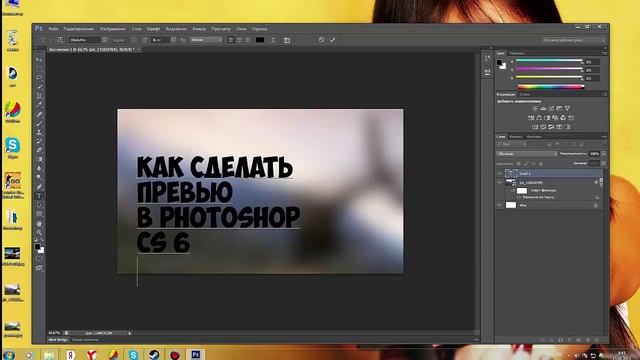Align text left
The image size is (640, 360).
coord(231,40)
